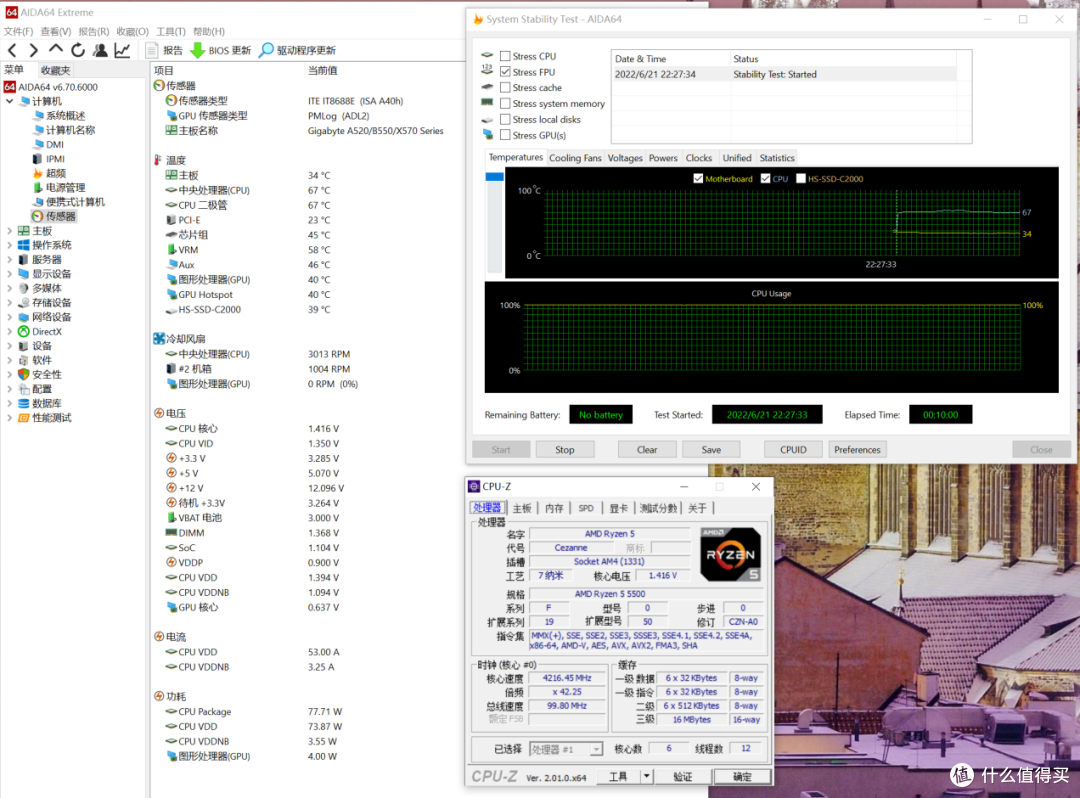The height and width of the screenshot is (798, 1080).
Task: Click the refresh icon in AIDA64 toolbar
Action: click(x=78, y=50)
